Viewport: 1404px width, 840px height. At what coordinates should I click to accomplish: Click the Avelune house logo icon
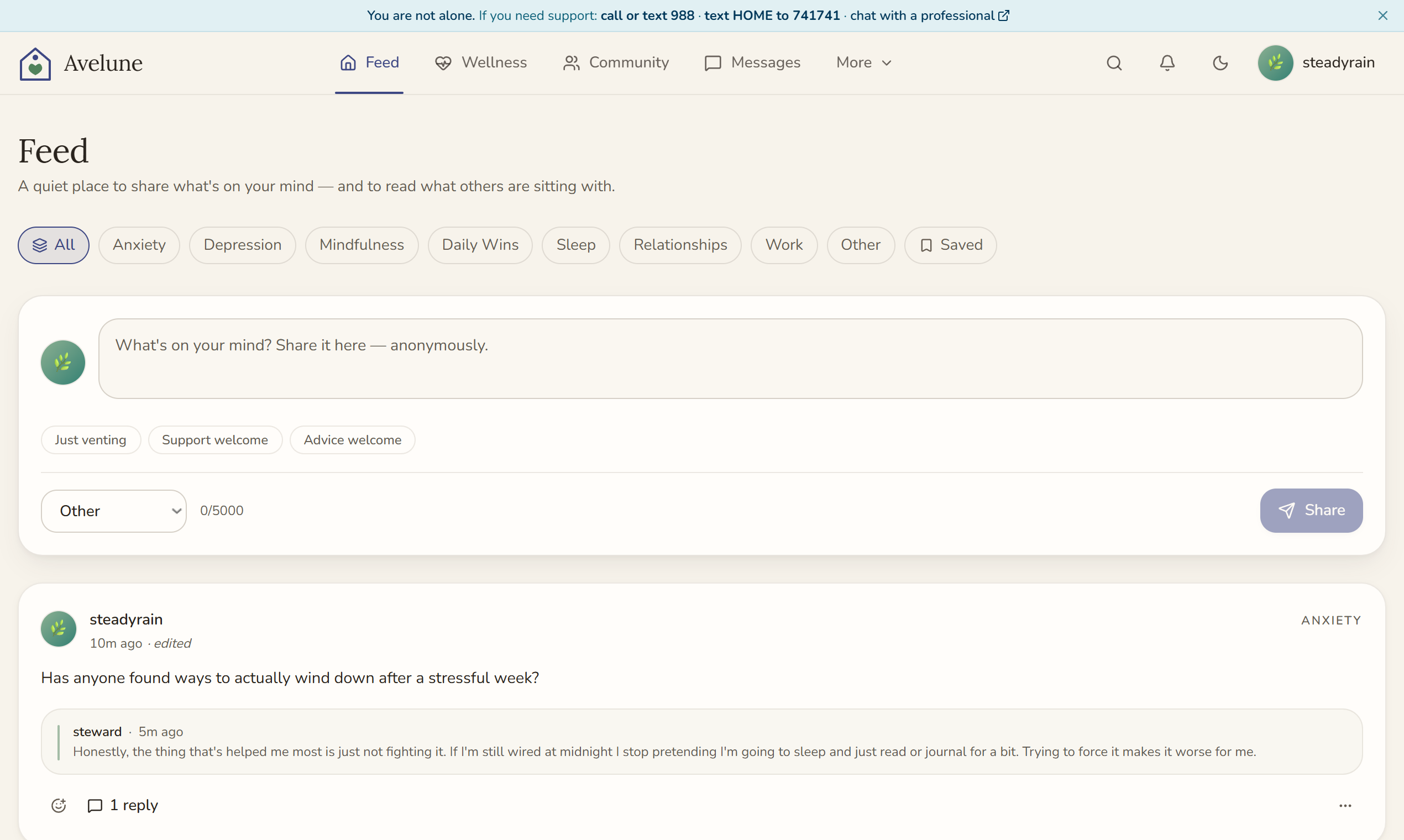point(35,64)
